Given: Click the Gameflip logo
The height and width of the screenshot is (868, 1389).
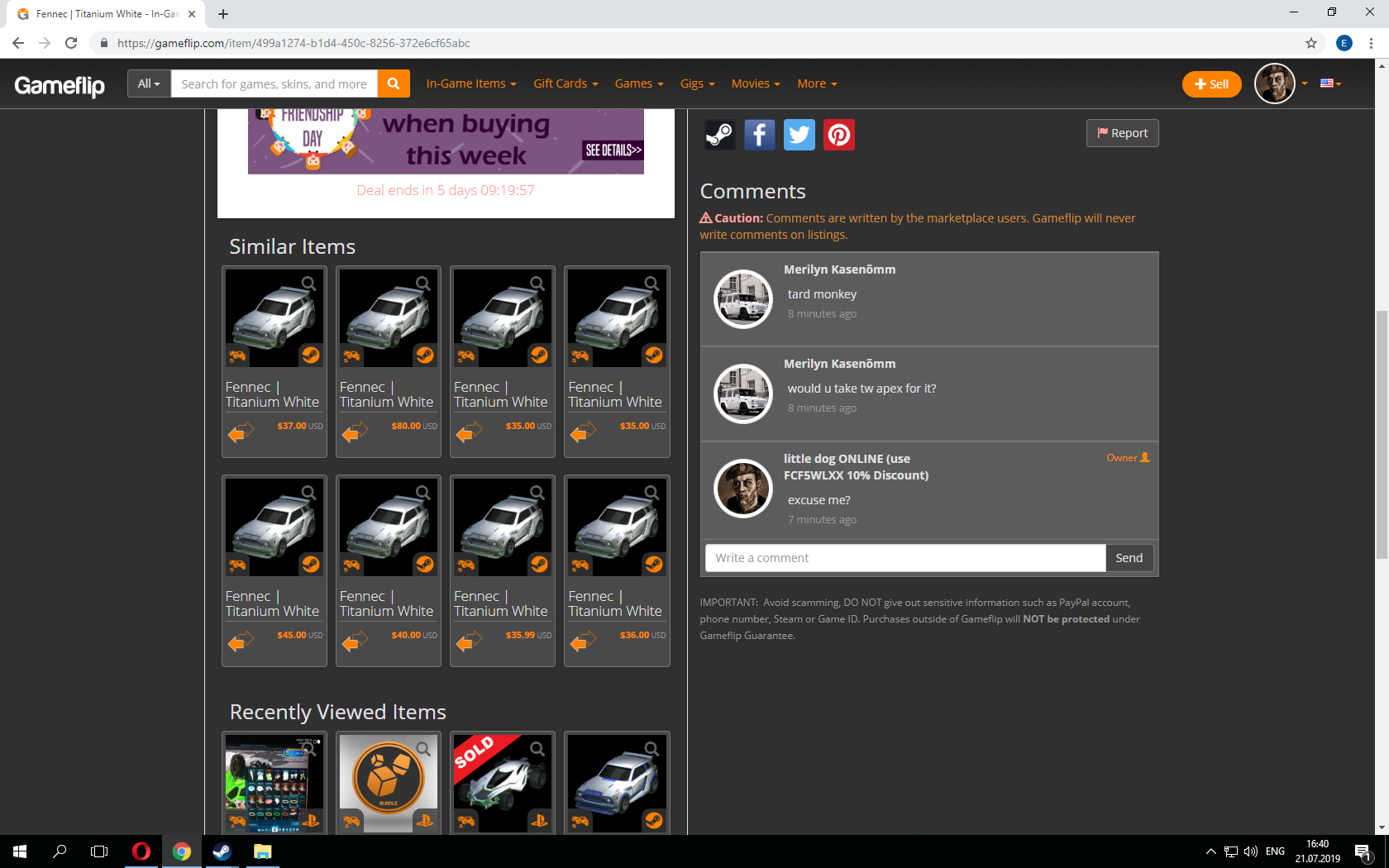Looking at the screenshot, I should (60, 85).
